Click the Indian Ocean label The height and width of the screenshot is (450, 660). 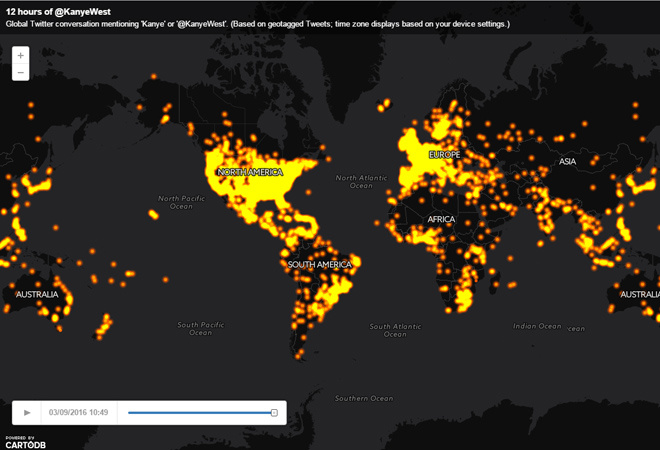(x=537, y=326)
